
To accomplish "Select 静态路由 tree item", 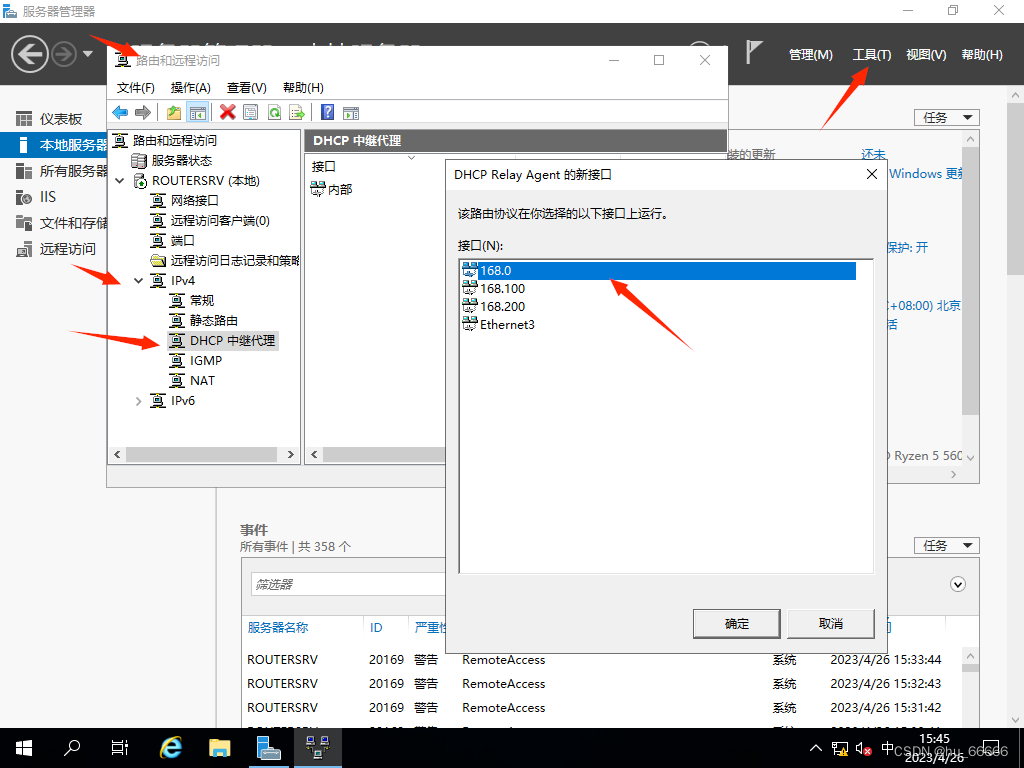I will 214,321.
